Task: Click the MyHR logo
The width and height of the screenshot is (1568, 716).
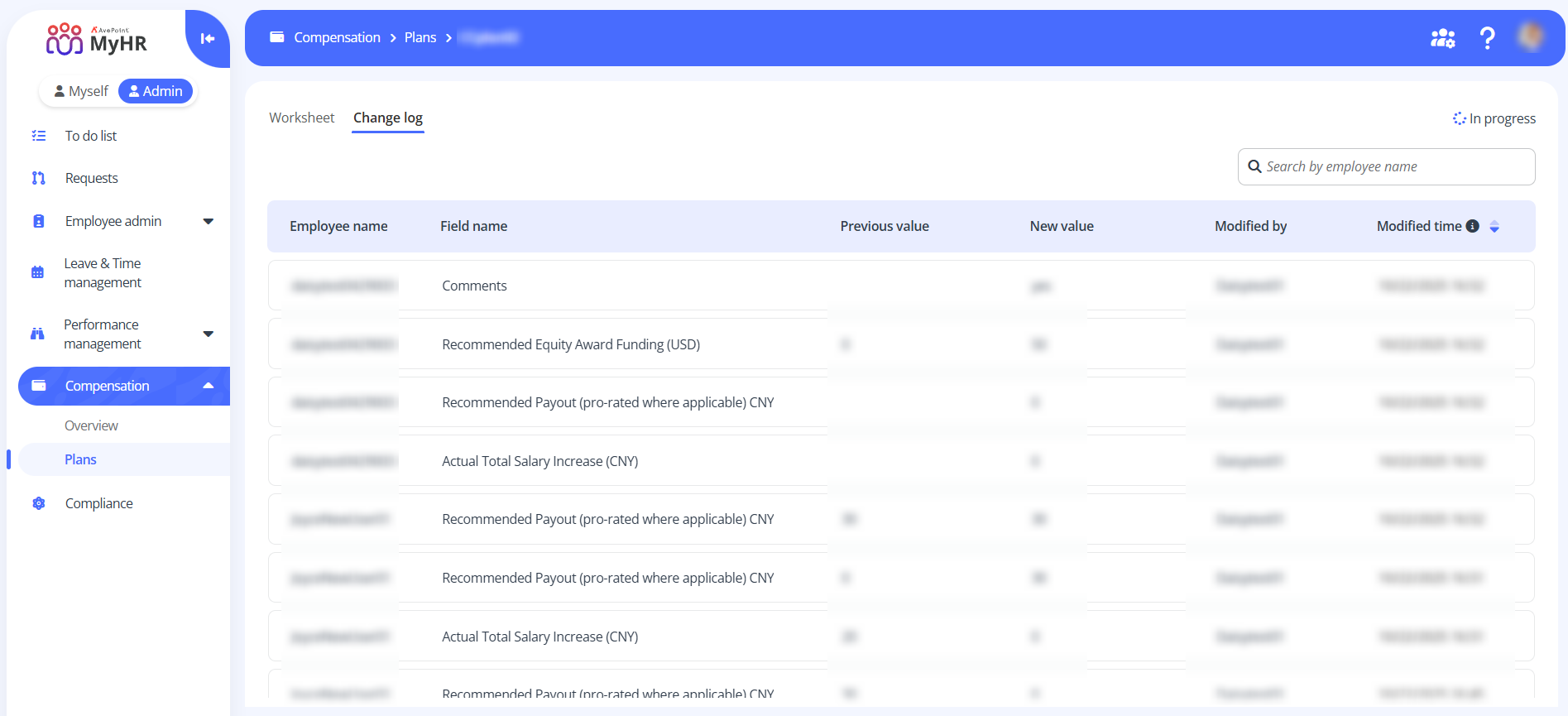Action: (x=97, y=40)
